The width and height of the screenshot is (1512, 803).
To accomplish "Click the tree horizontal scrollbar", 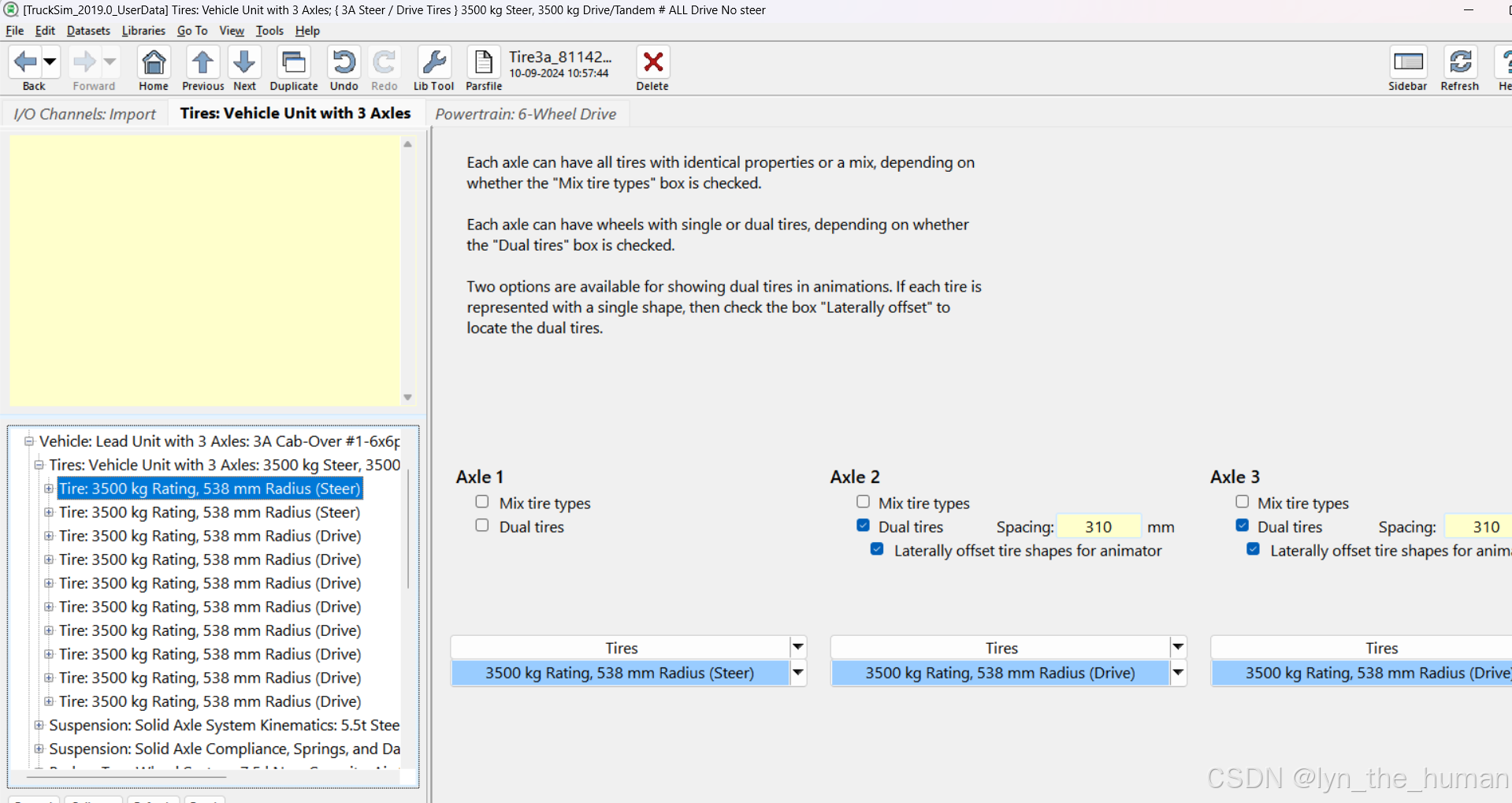I will [x=126, y=777].
